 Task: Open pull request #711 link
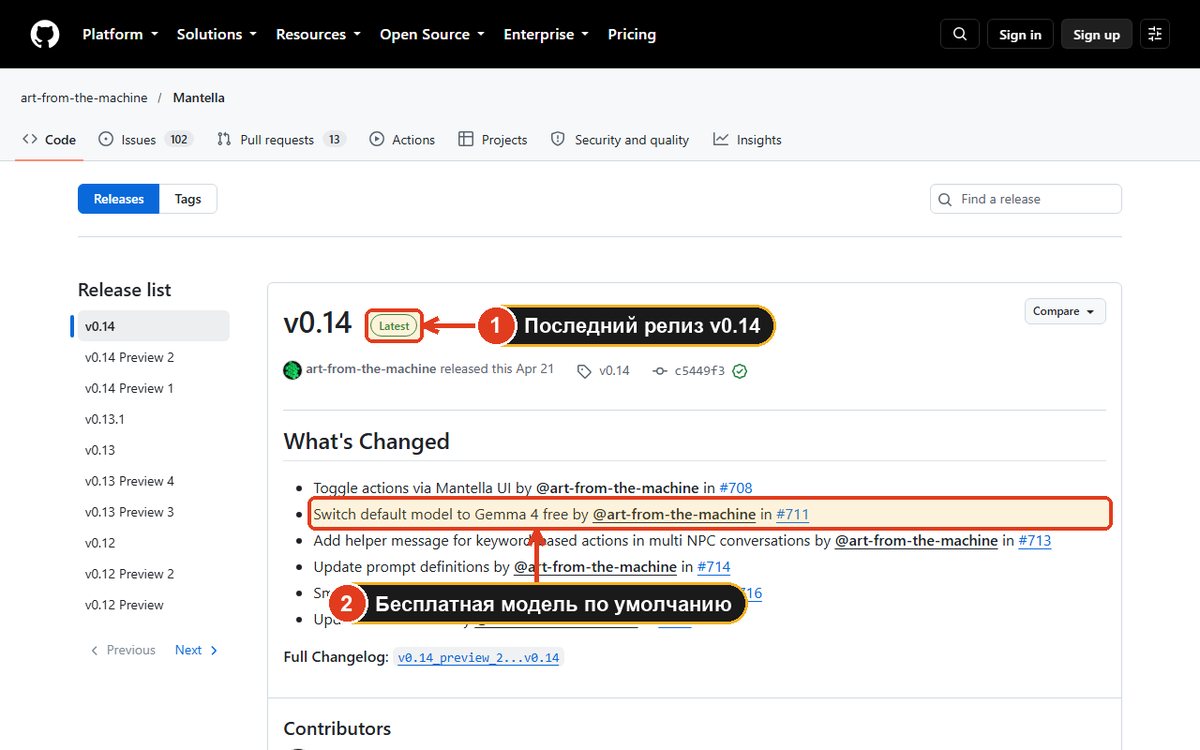(x=792, y=514)
